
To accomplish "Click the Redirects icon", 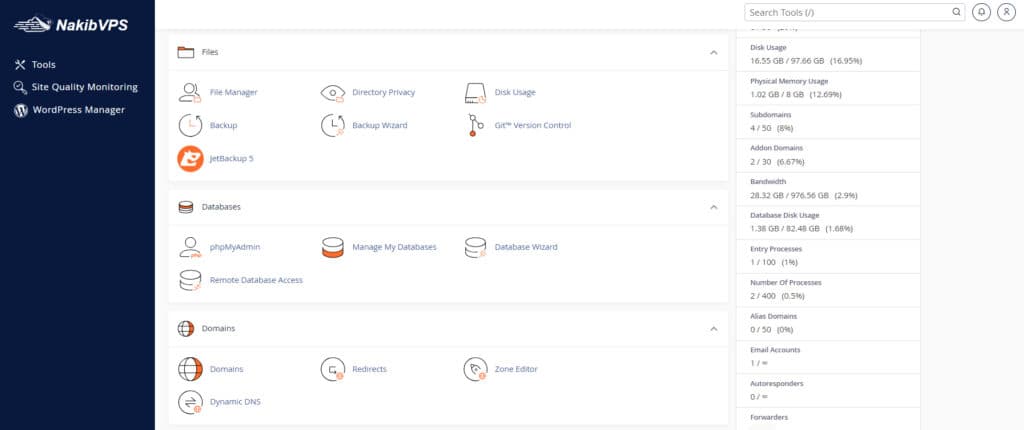I will click(332, 369).
